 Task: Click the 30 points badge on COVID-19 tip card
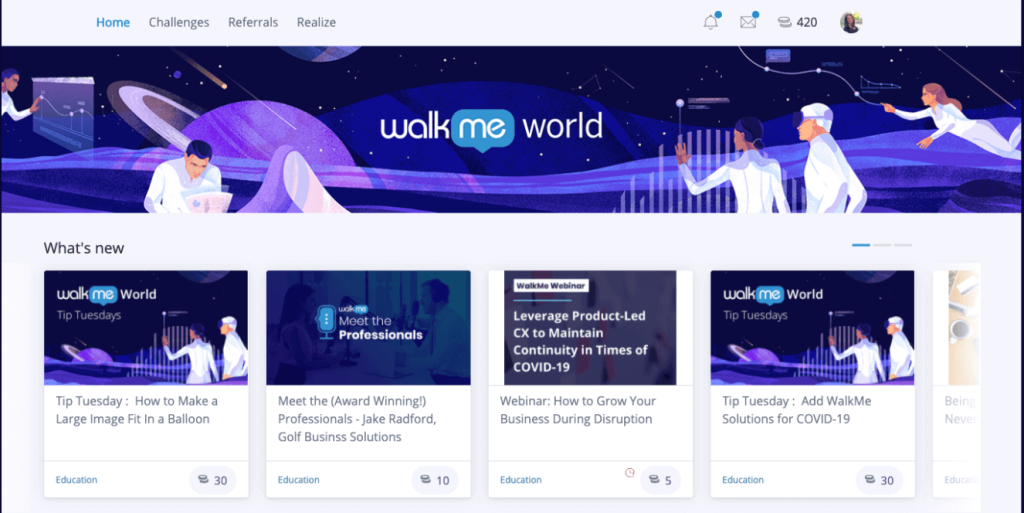click(x=878, y=480)
